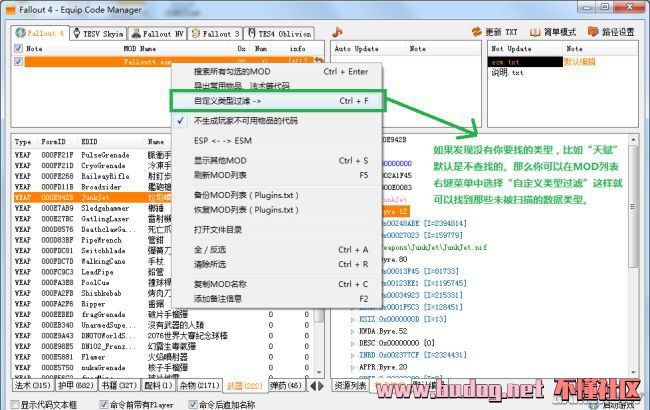650x410 pixels.
Task: Select the Sledgehammer weapon row
Action: pyautogui.click(x=91, y=208)
